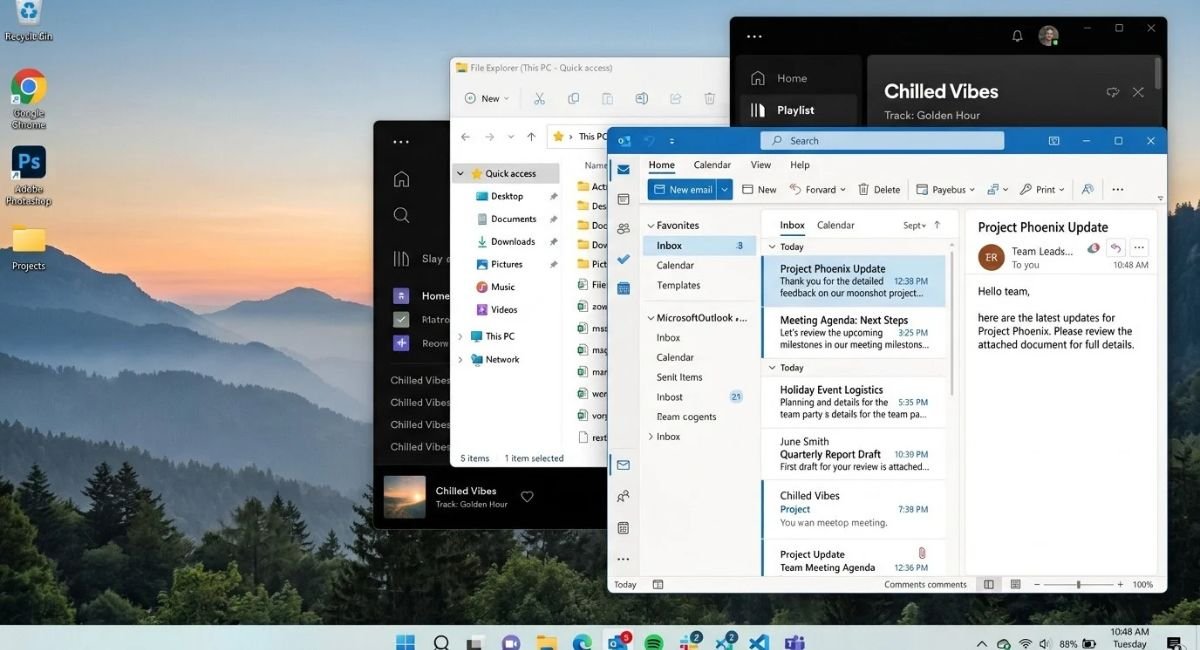Screen dimensions: 1200x650
Task: Expand This PC in File Explorer's tree
Action: (461, 336)
